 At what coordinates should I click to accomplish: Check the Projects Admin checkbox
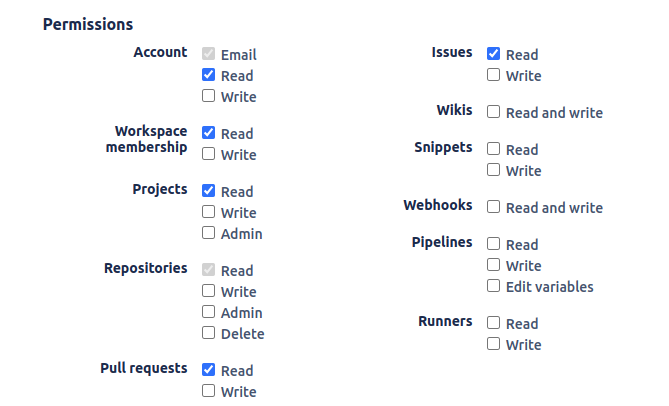coord(208,233)
